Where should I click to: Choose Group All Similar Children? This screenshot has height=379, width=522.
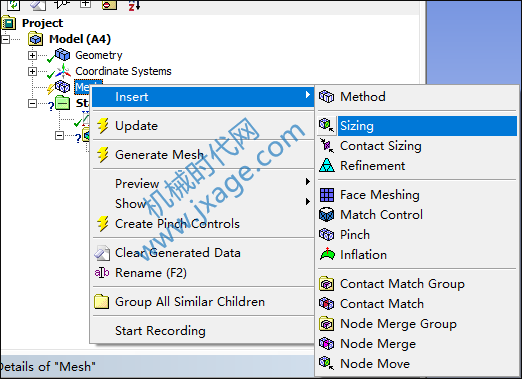pos(203,302)
